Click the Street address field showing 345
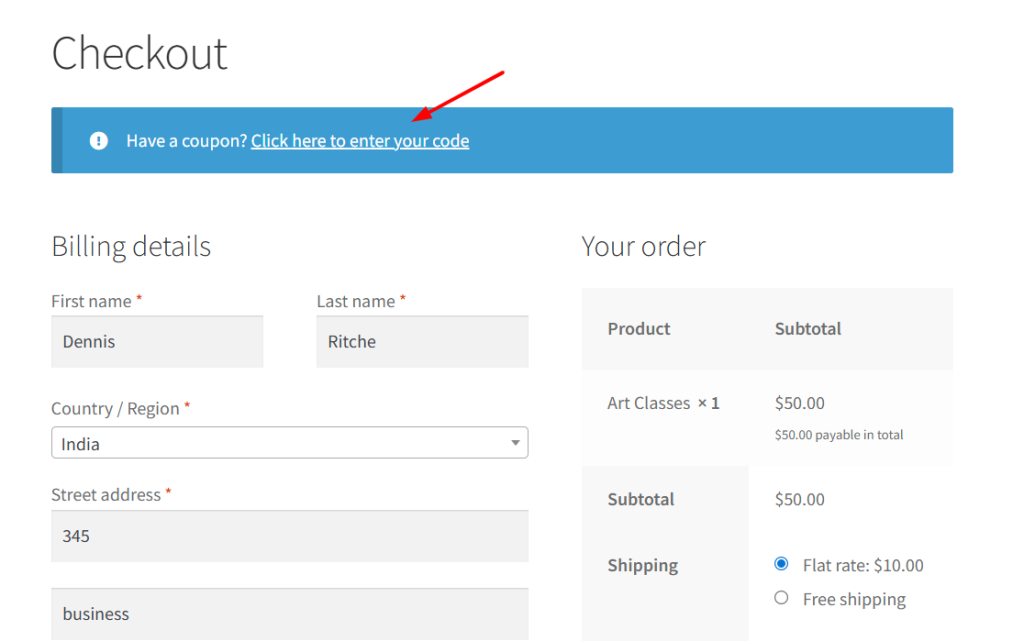The width and height of the screenshot is (1024, 641). 290,535
